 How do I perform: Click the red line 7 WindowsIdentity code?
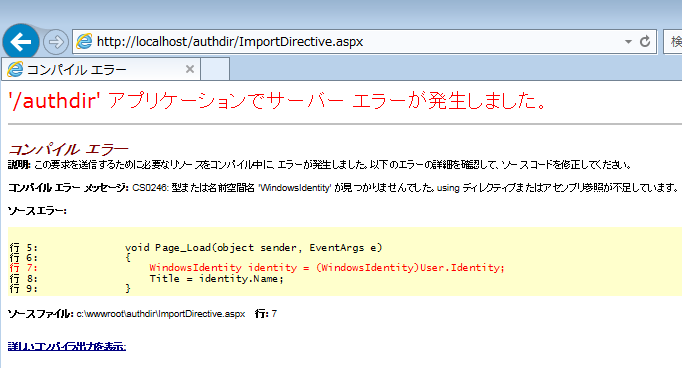point(327,268)
